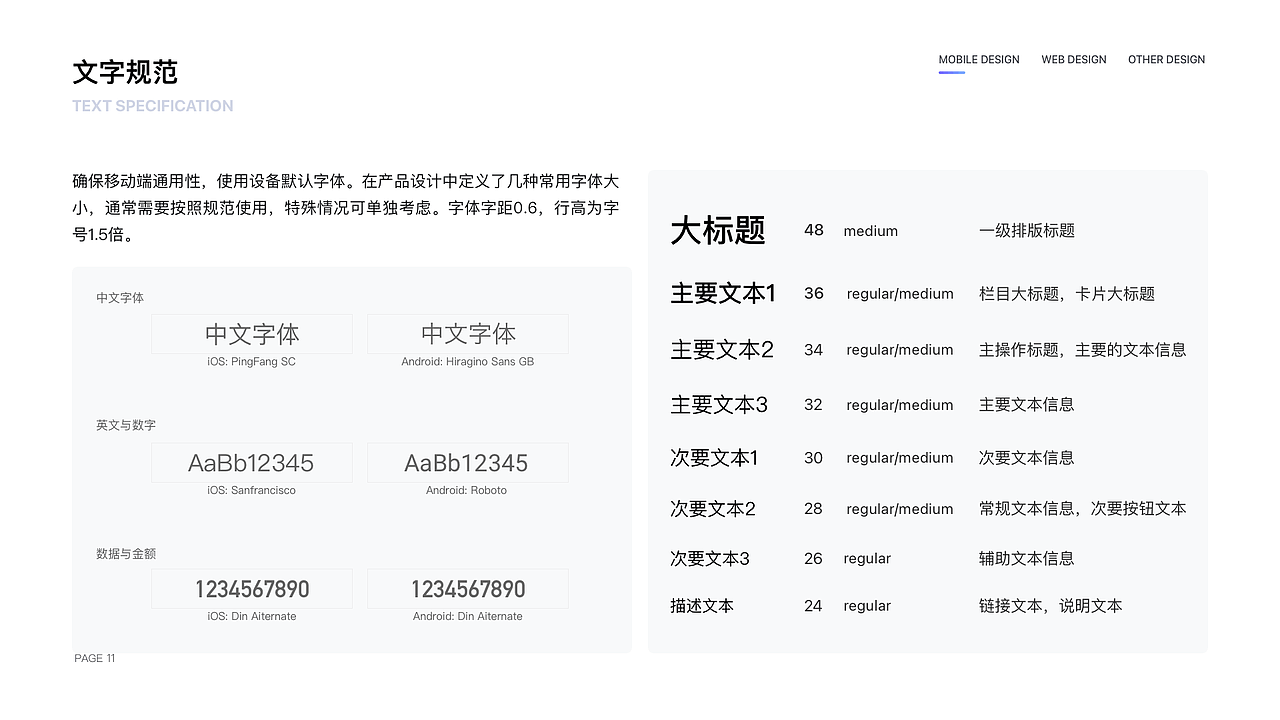
Task: Click the 中文字体 sample box above Android: Hiragino
Action: (468, 334)
